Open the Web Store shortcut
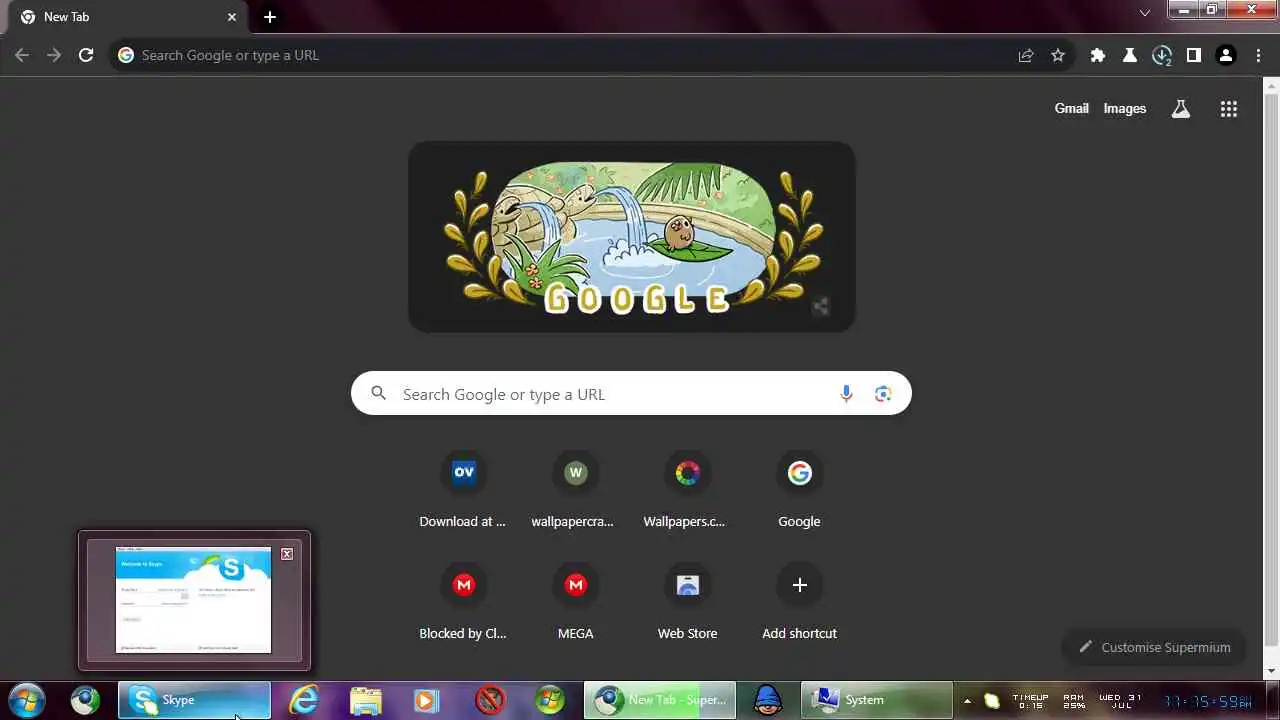Viewport: 1280px width, 720px height. 687,602
